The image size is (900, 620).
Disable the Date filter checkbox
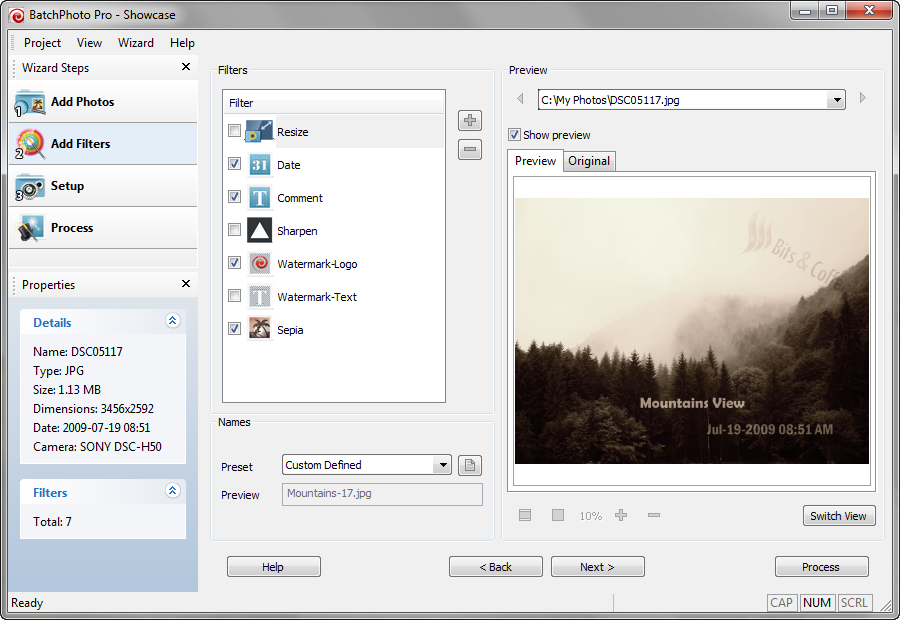click(x=234, y=164)
